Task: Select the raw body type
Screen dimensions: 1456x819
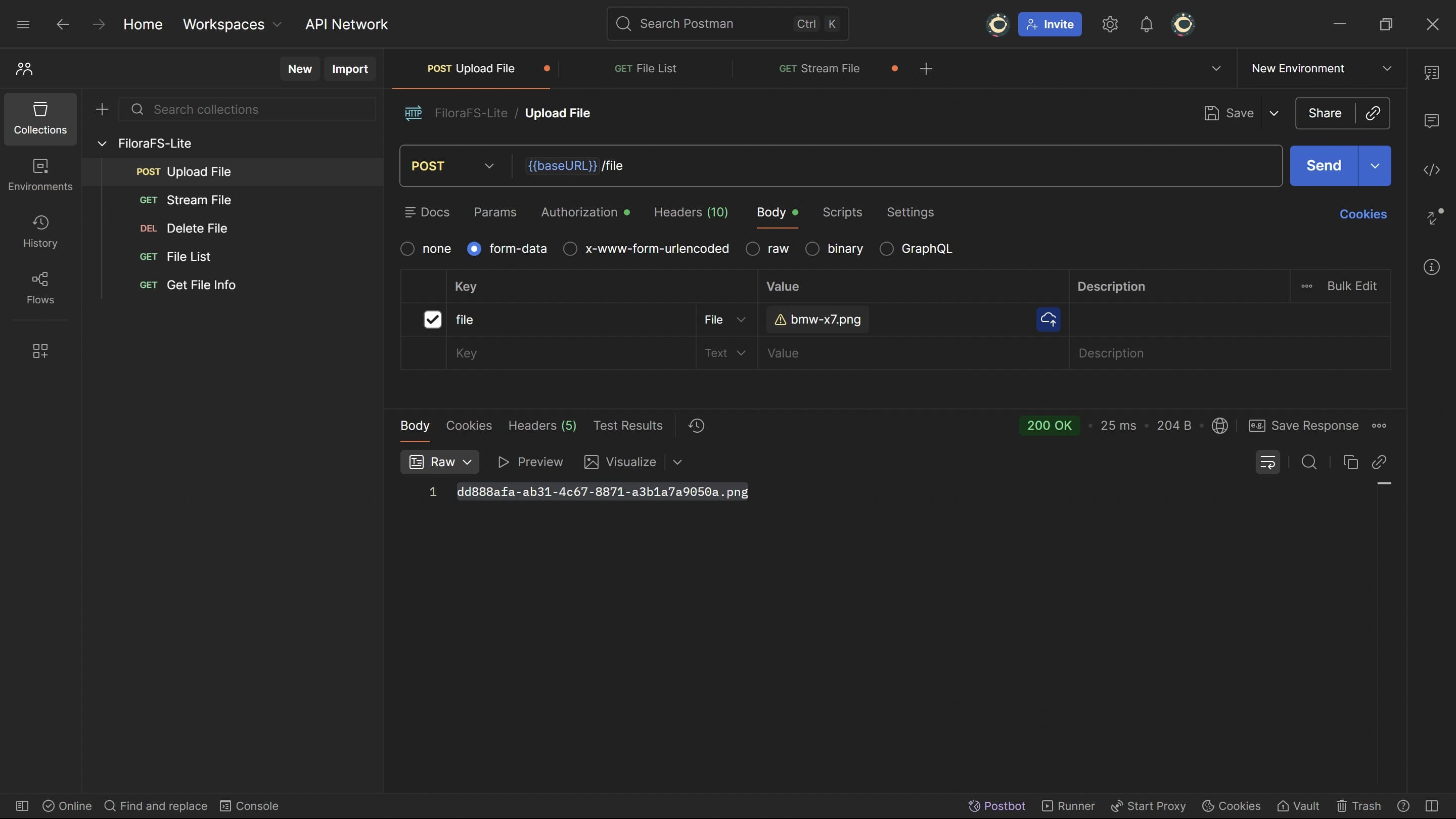Action: (752, 249)
